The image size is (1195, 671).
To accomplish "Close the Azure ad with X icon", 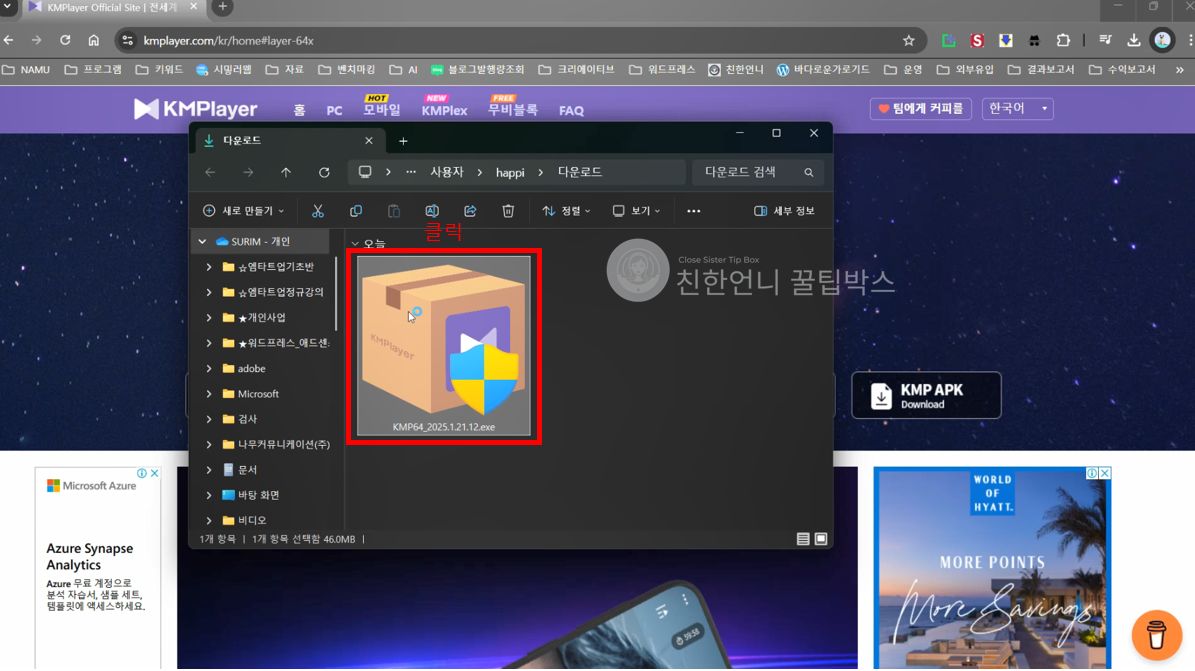I will pyautogui.click(x=155, y=474).
